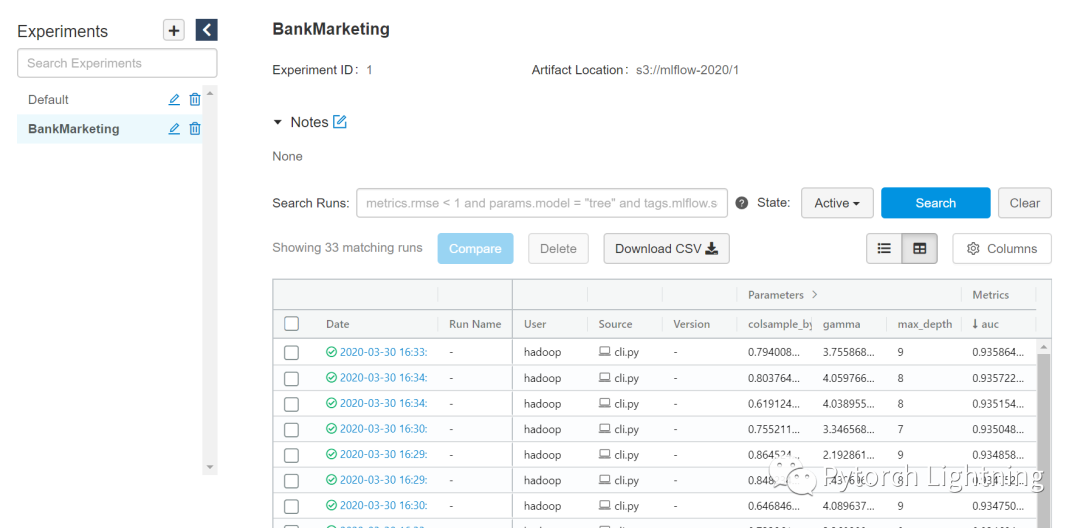Open the Columns selector
Image resolution: width=1080 pixels, height=528 pixels.
point(1002,249)
